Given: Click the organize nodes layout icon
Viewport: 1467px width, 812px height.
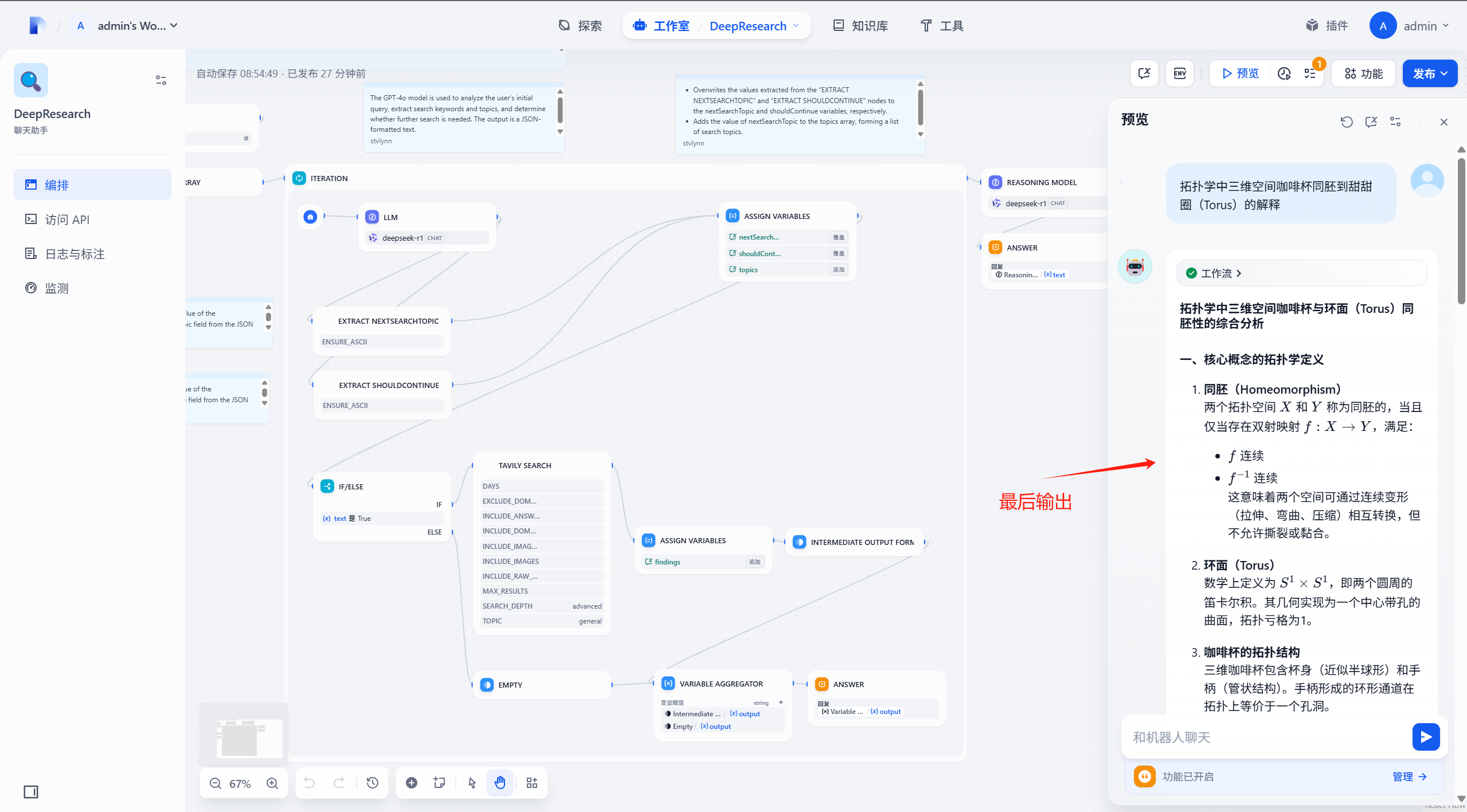Looking at the screenshot, I should click(532, 783).
